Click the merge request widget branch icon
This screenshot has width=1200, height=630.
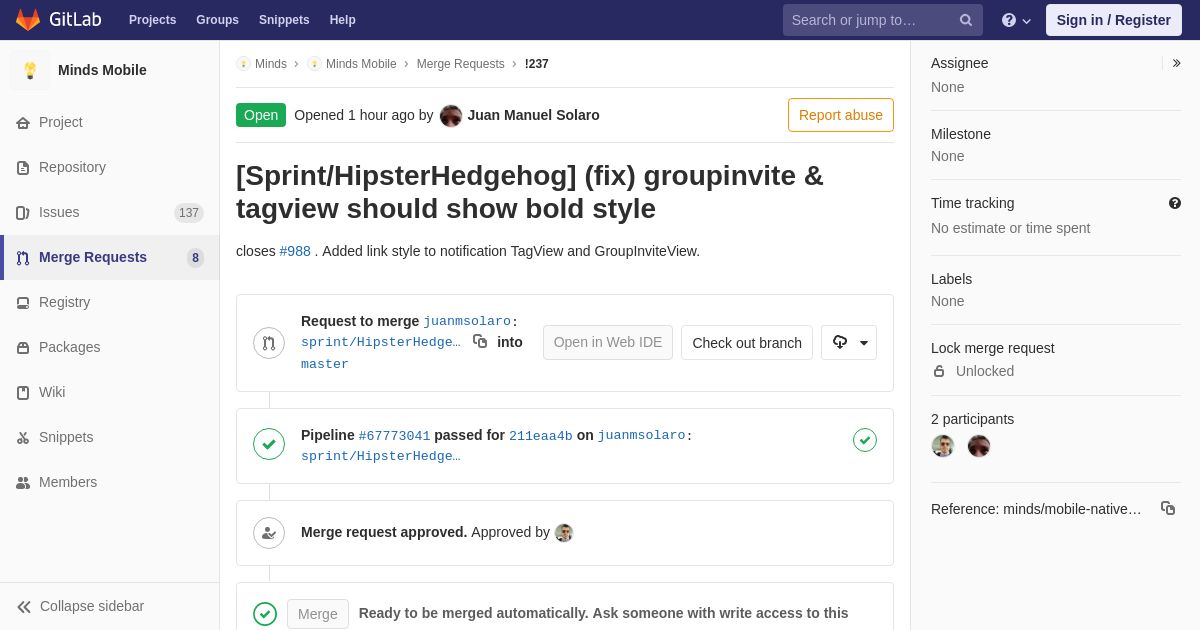269,343
